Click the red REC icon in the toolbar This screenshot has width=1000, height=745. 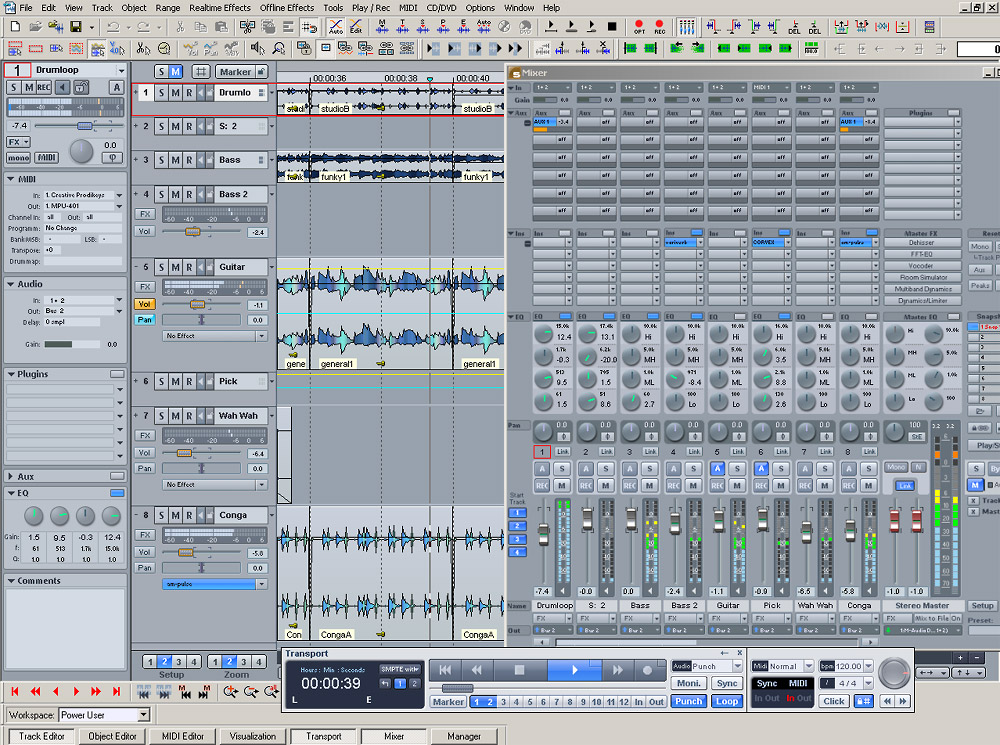[659, 27]
